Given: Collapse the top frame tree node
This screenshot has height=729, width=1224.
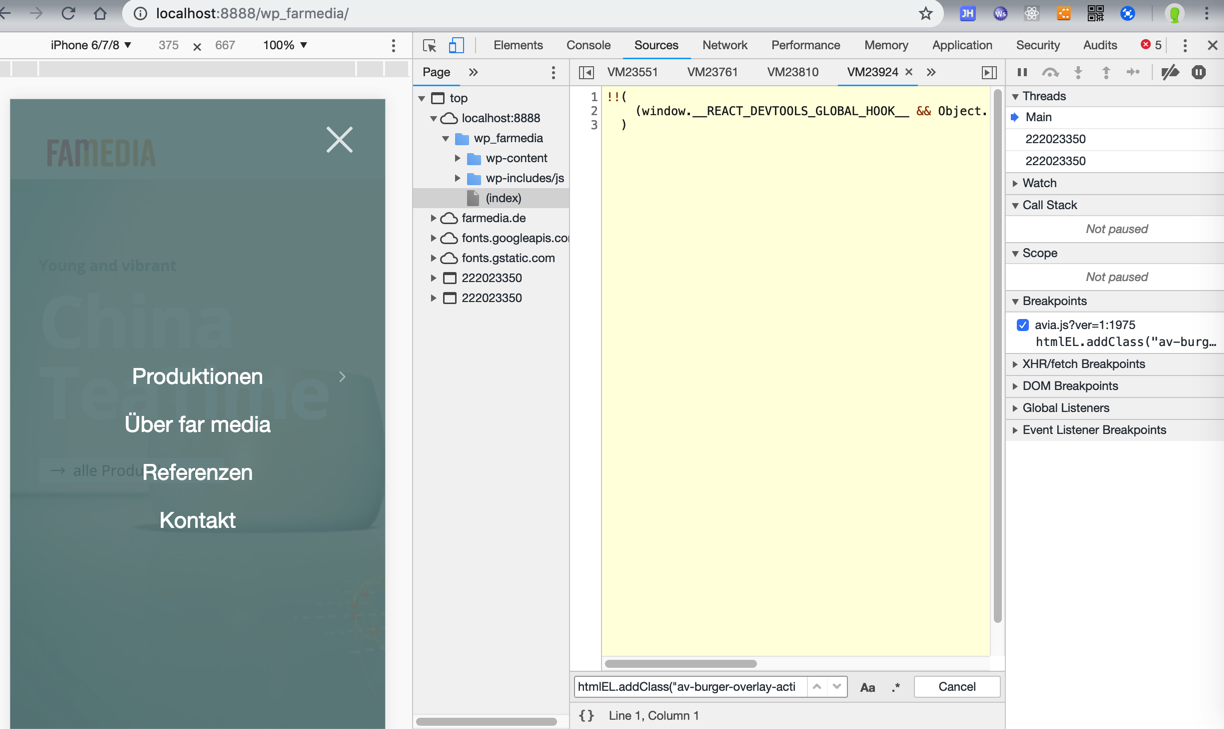Looking at the screenshot, I should [x=422, y=98].
